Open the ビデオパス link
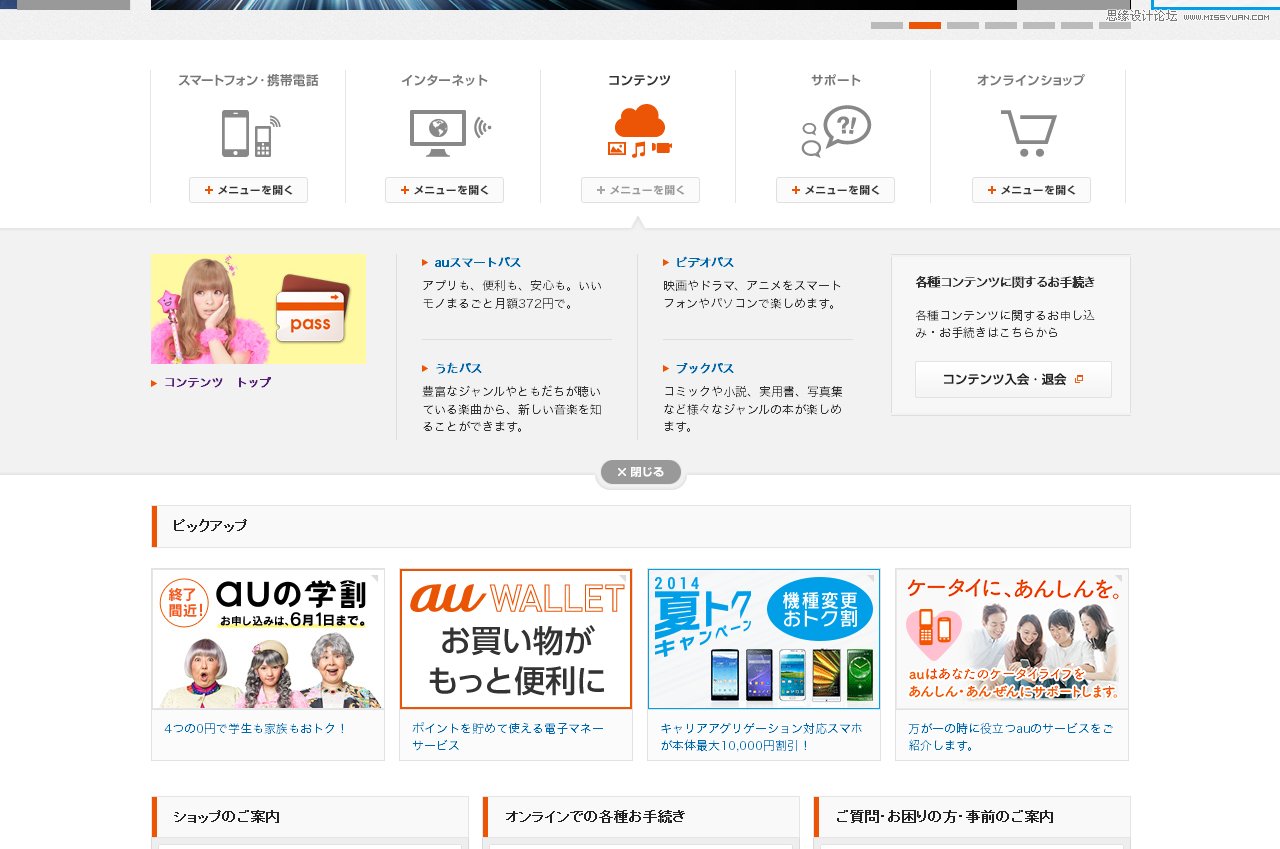 (x=704, y=262)
